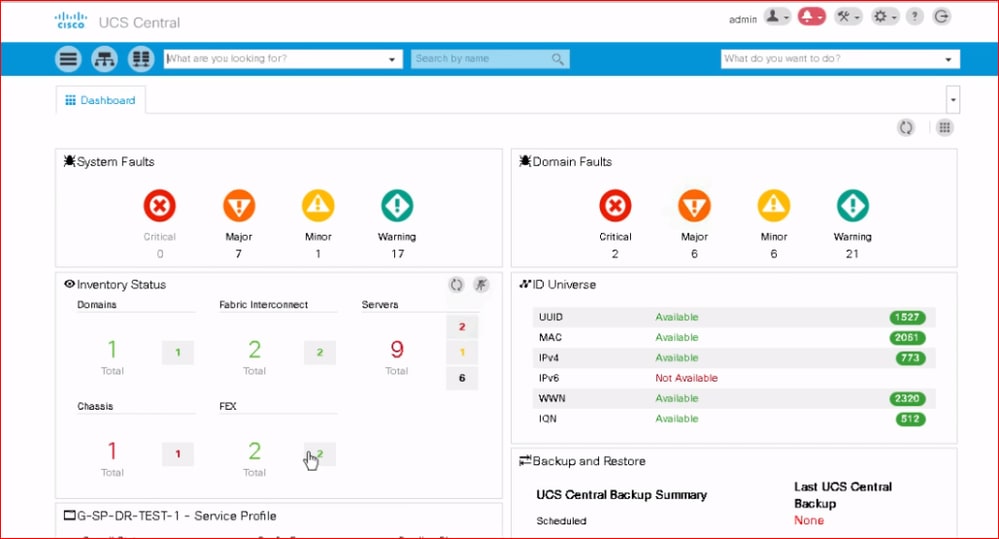This screenshot has height=539, width=999.
Task: Click WWN available count 2320
Action: point(907,399)
